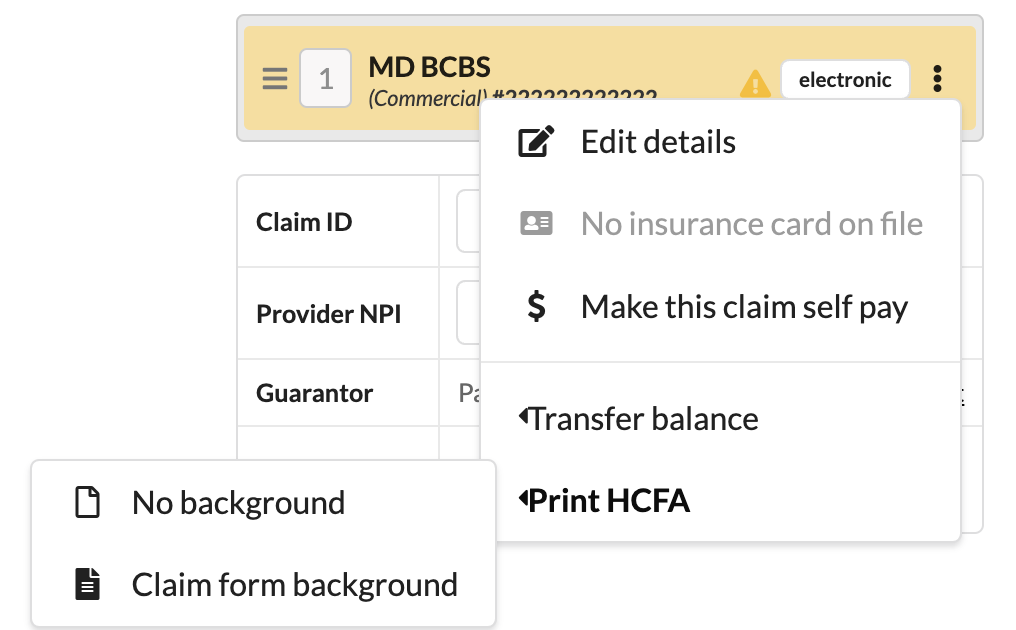Click the payer order number 1 box

click(325, 78)
